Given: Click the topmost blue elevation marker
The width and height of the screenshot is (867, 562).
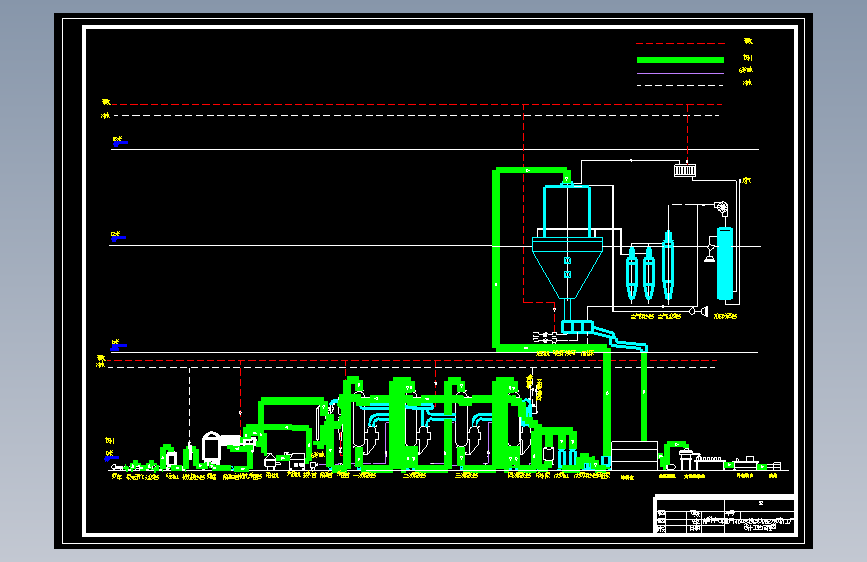Looking at the screenshot, I should 120,142.
